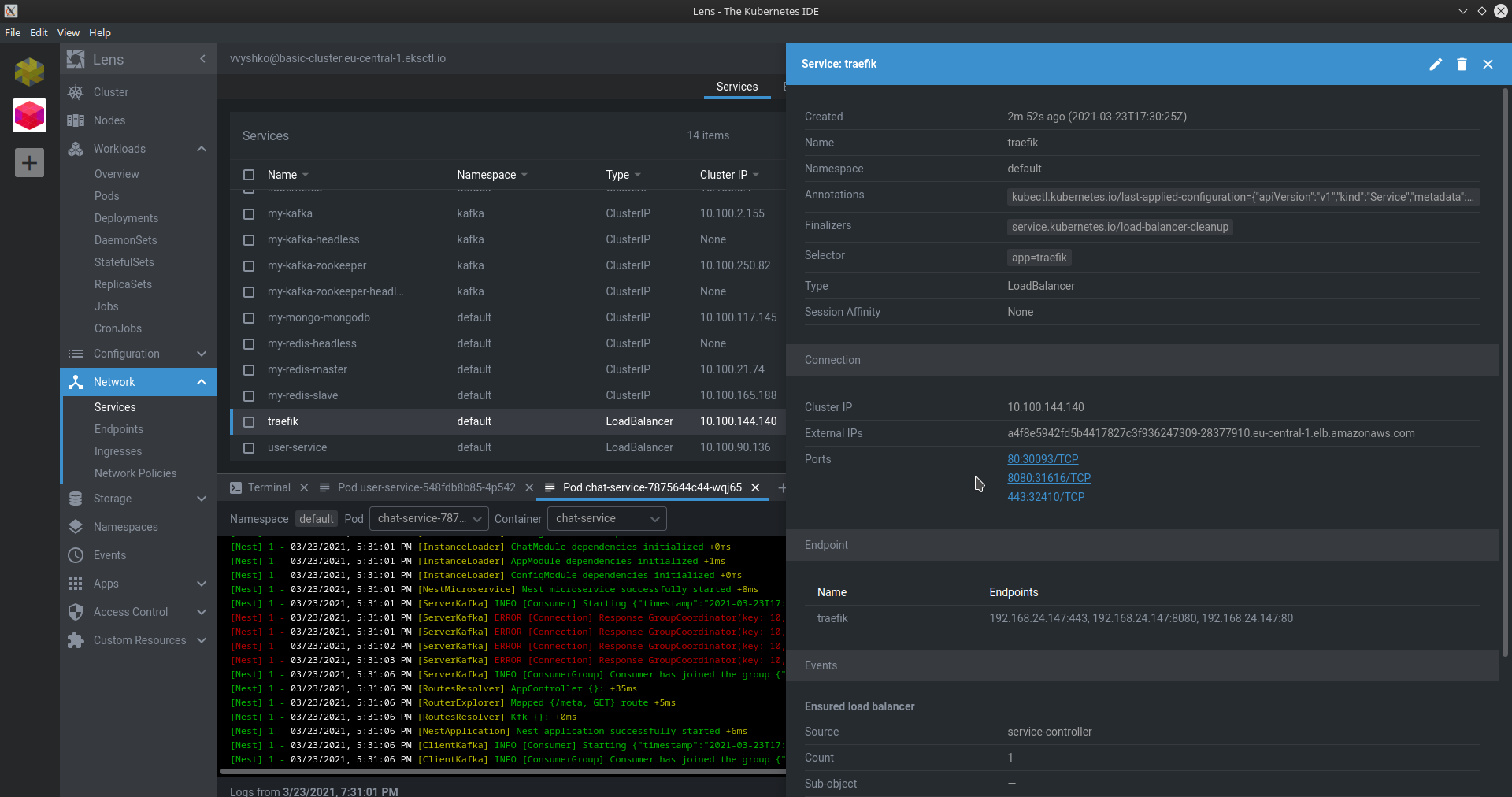Open the Nodes icon in sidebar
The height and width of the screenshot is (797, 1512).
(76, 120)
